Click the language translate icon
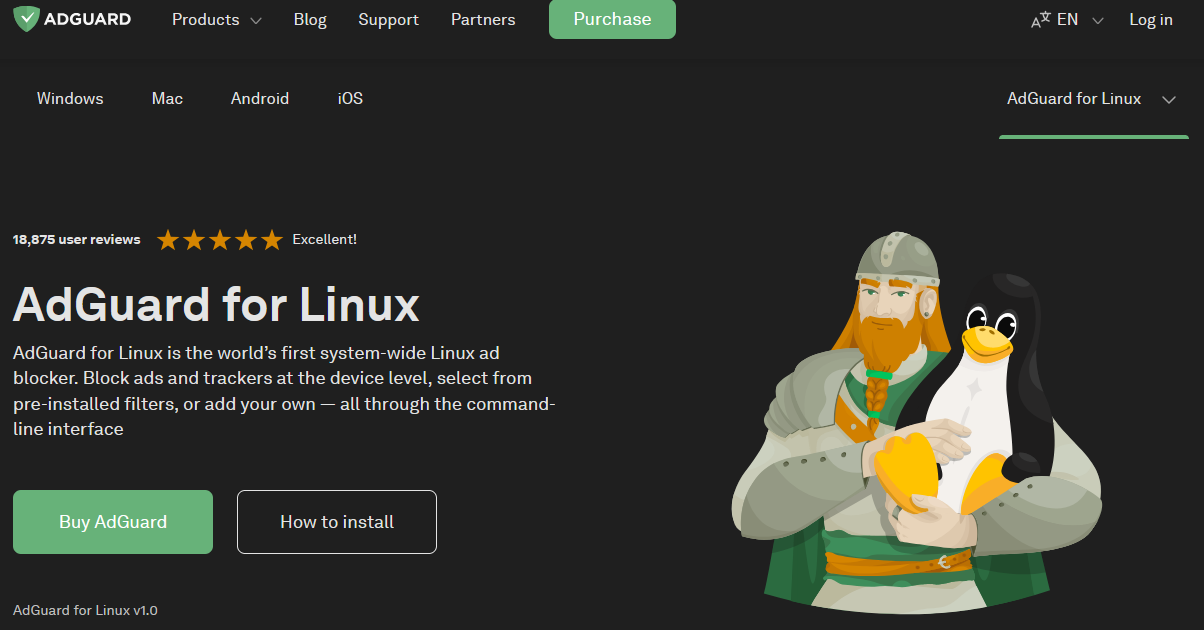Image resolution: width=1204 pixels, height=630 pixels. pyautogui.click(x=1041, y=20)
